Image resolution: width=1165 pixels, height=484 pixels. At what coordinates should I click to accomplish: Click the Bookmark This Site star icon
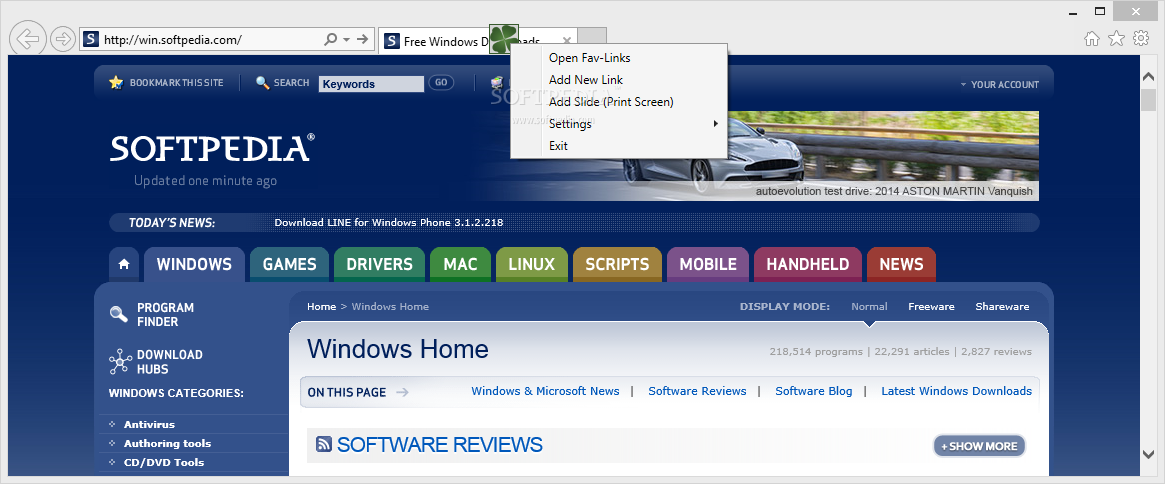pyautogui.click(x=116, y=83)
